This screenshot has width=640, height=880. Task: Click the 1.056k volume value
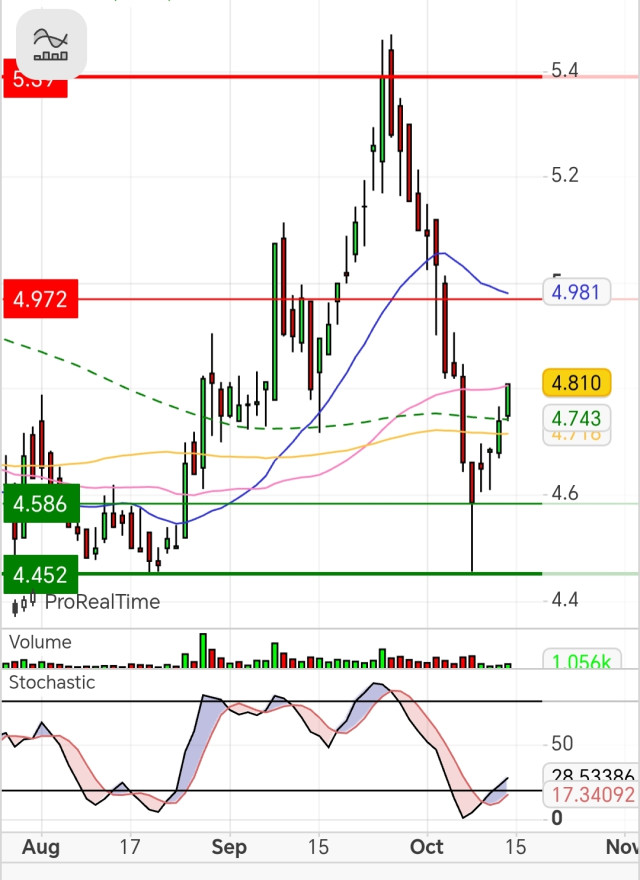[x=582, y=659]
